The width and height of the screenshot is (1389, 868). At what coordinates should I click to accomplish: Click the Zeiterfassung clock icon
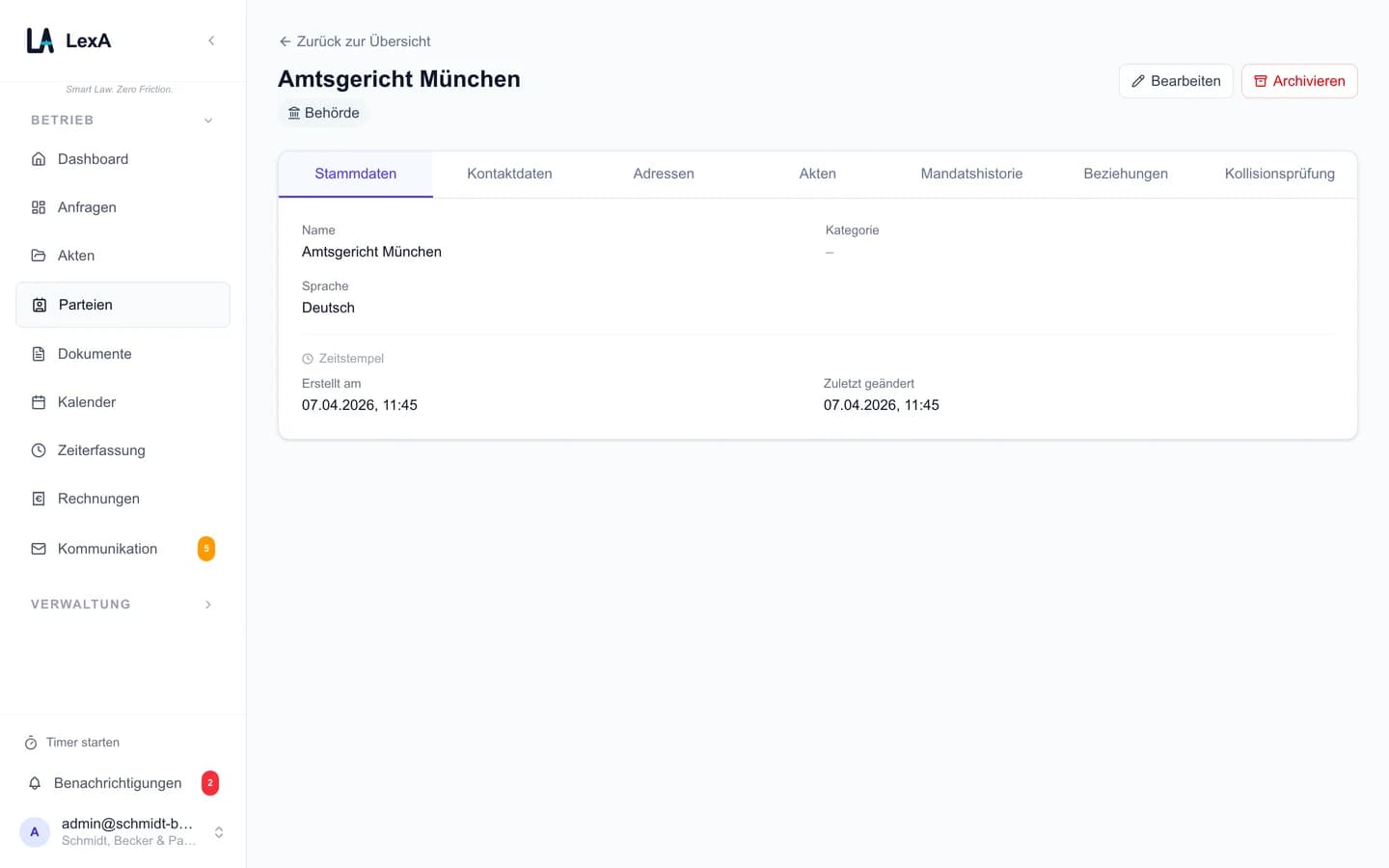(x=39, y=450)
